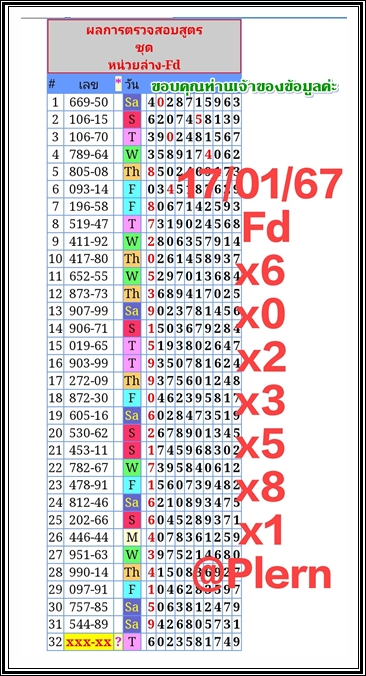Click the ชุด line in the header box
366x676 pixels.
(x=144, y=48)
